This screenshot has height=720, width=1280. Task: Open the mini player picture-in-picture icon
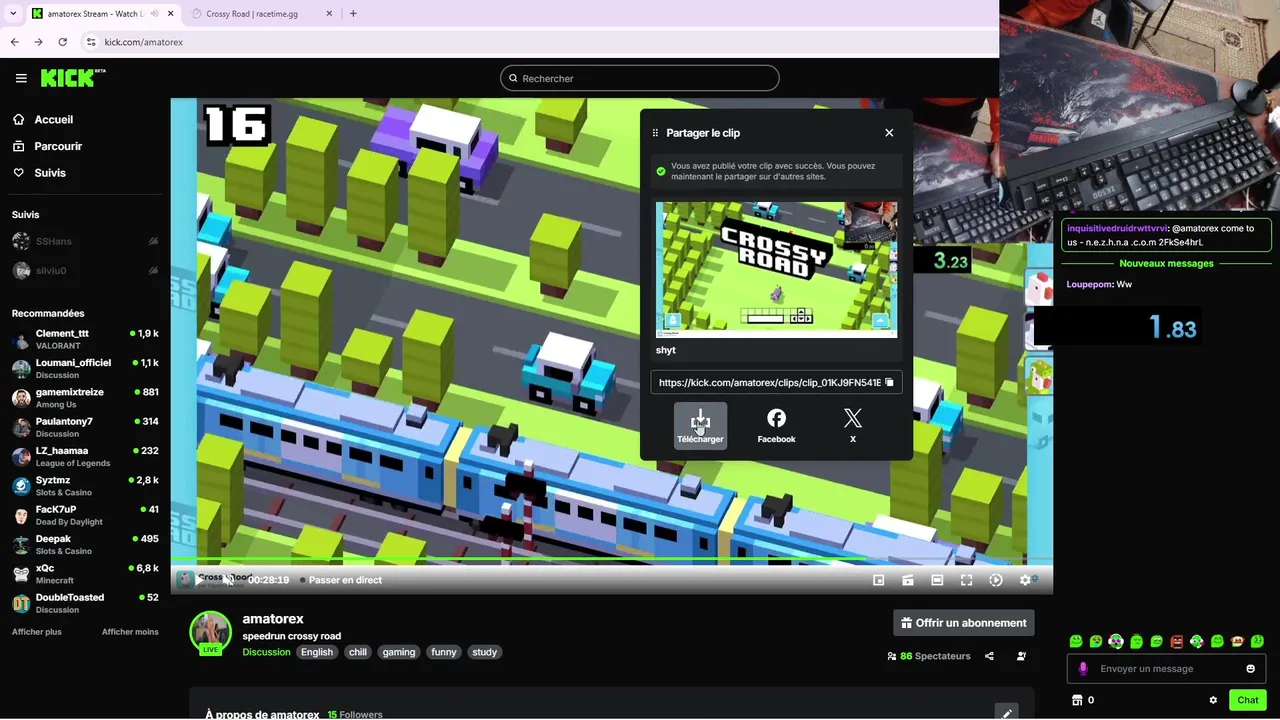(x=879, y=580)
